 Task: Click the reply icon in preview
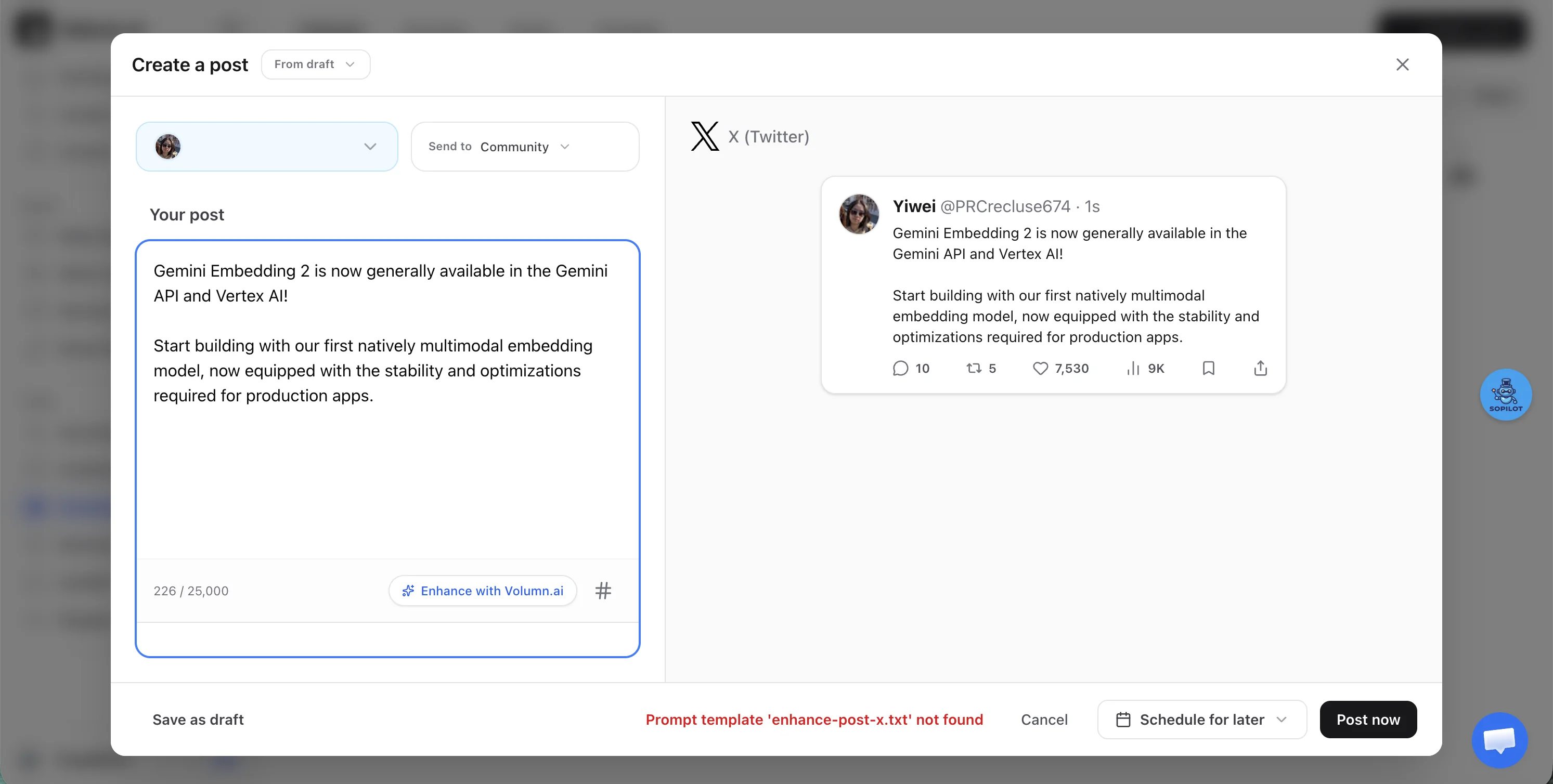900,368
